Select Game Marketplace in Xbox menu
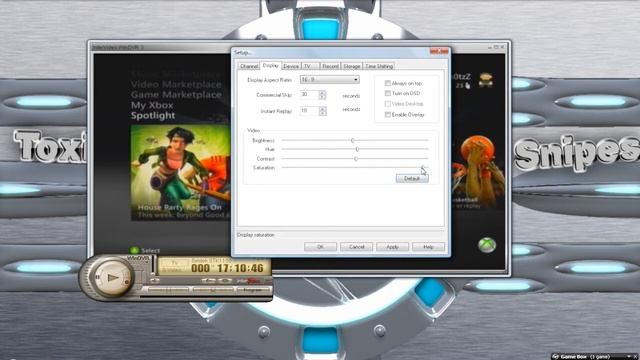Viewport: 640px width, 360px height. 176,95
